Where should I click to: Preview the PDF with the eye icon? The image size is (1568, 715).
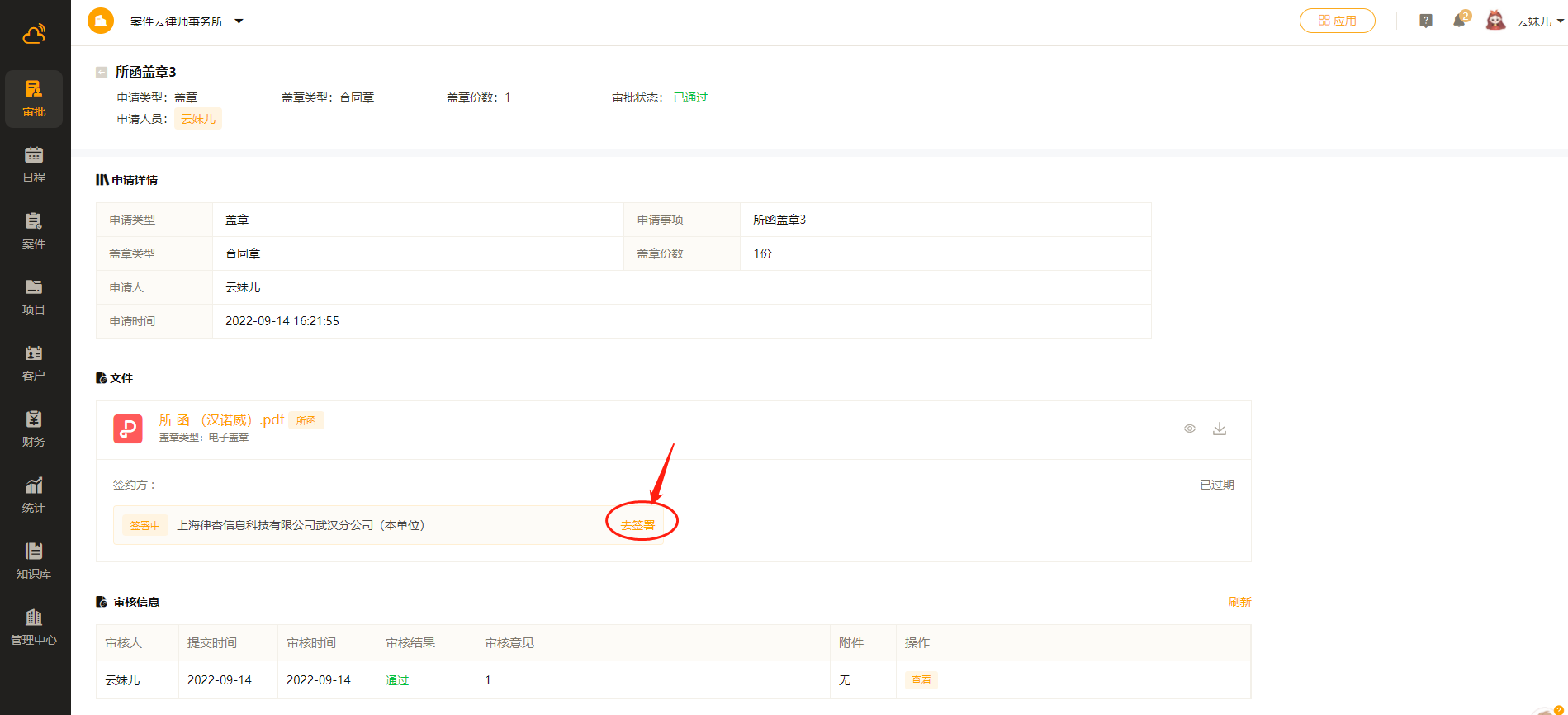[1190, 429]
